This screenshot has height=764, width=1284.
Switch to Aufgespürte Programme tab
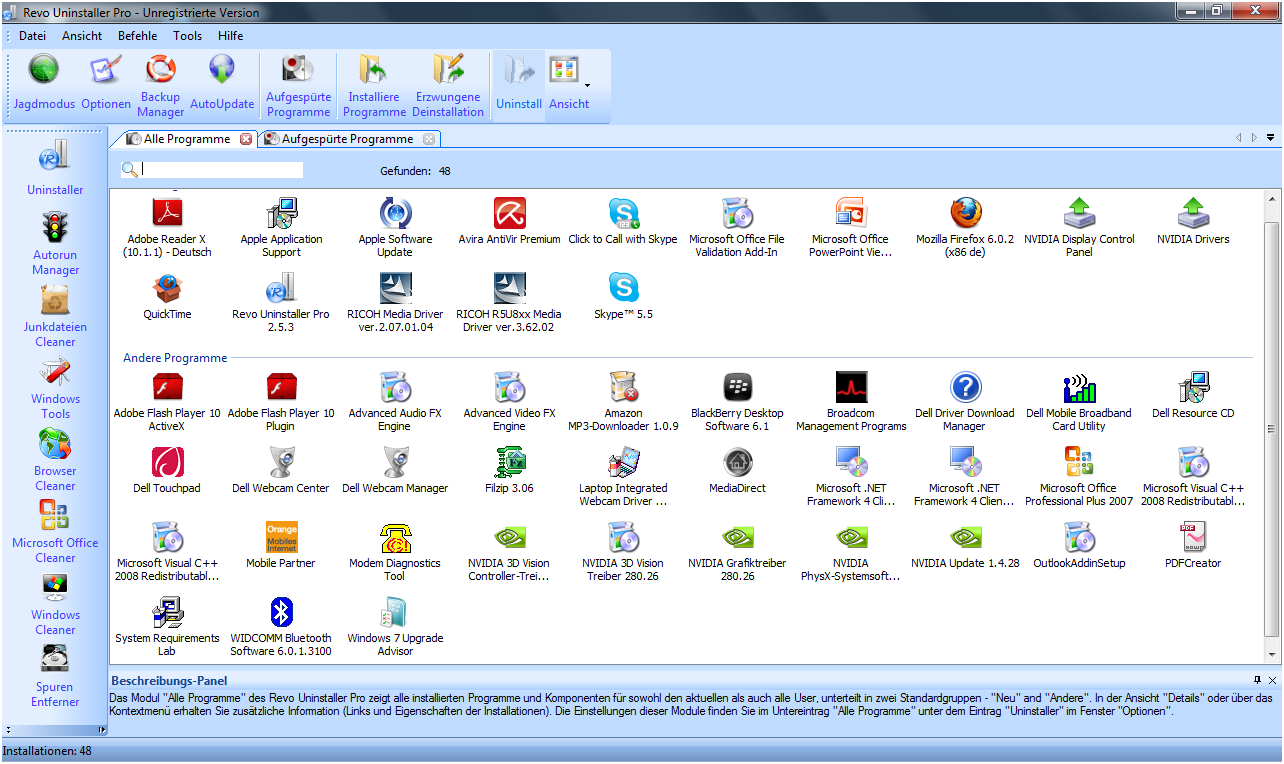point(346,139)
